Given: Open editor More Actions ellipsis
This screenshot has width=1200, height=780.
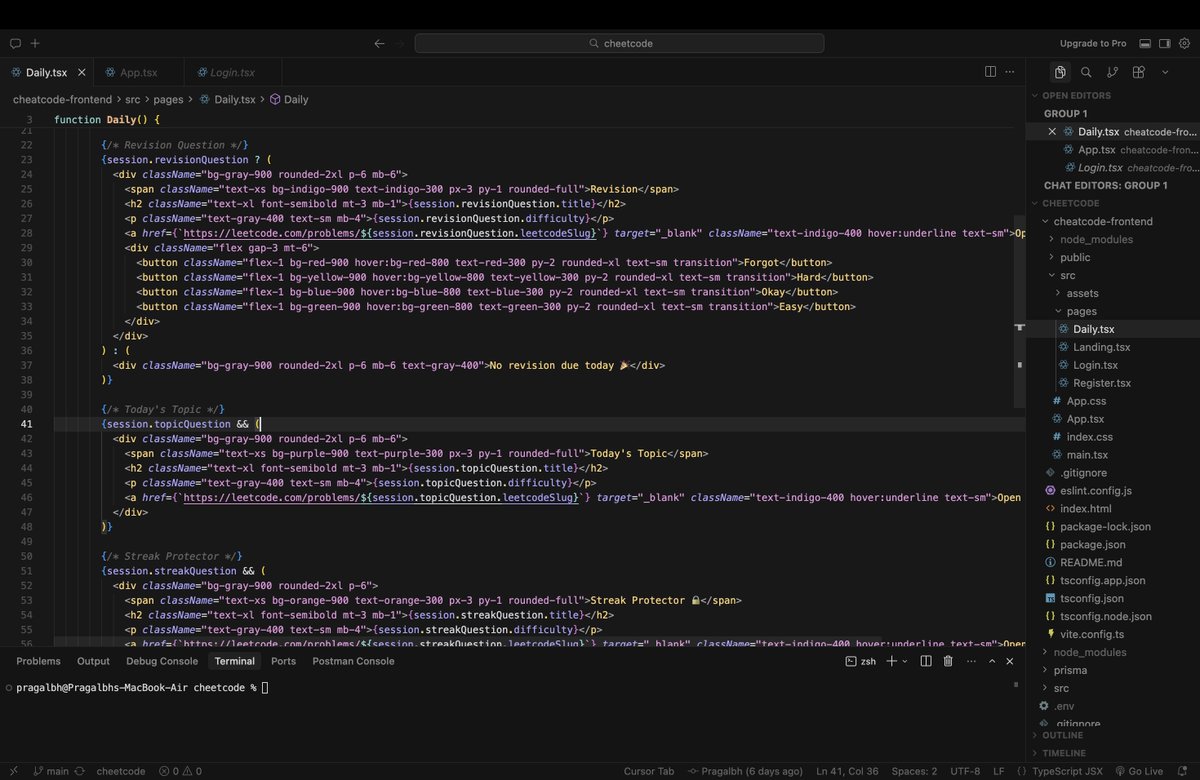Looking at the screenshot, I should (1011, 72).
